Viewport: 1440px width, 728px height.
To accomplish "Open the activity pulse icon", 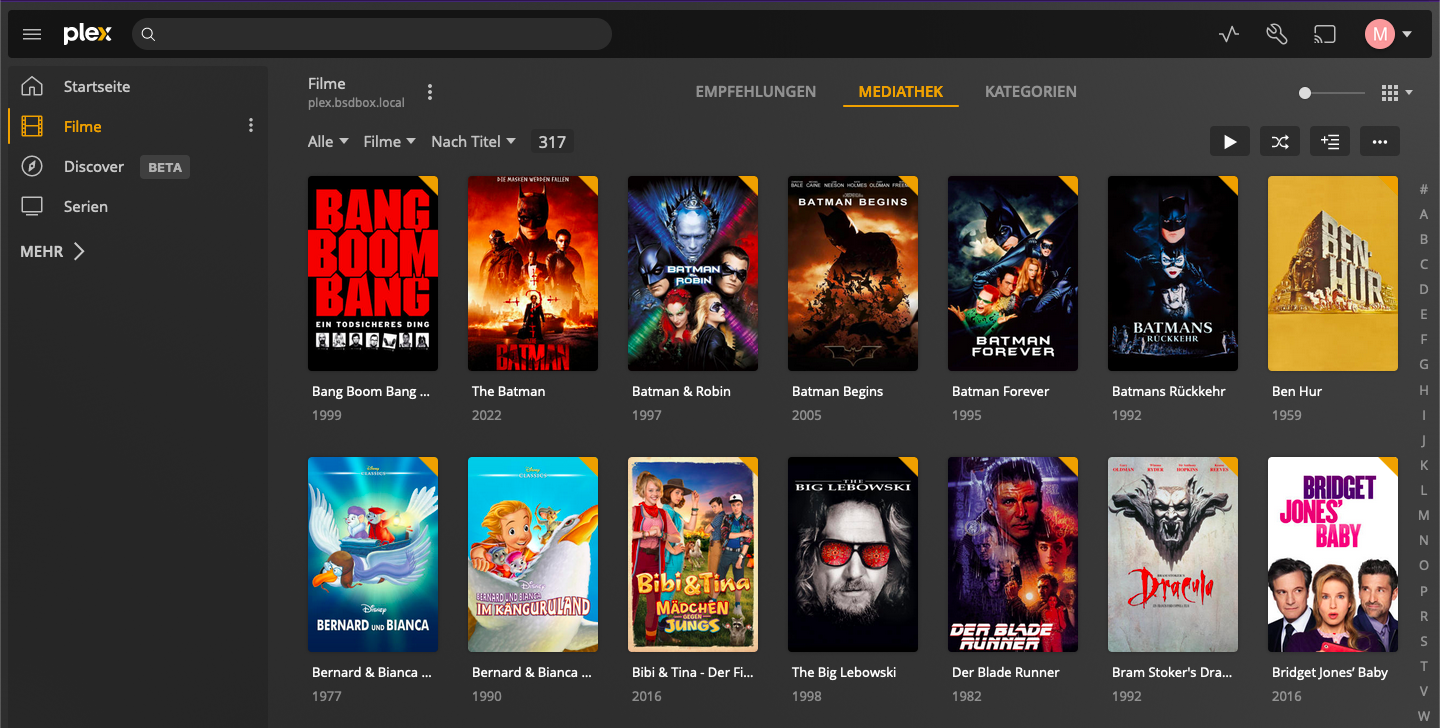I will click(1229, 34).
